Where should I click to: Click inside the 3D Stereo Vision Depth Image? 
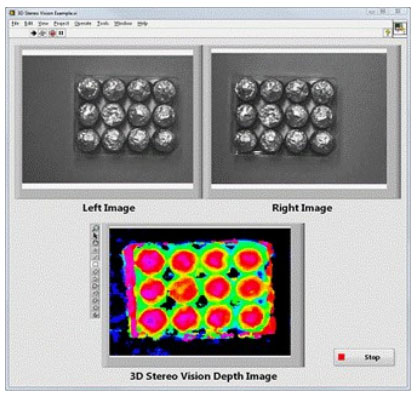point(200,292)
